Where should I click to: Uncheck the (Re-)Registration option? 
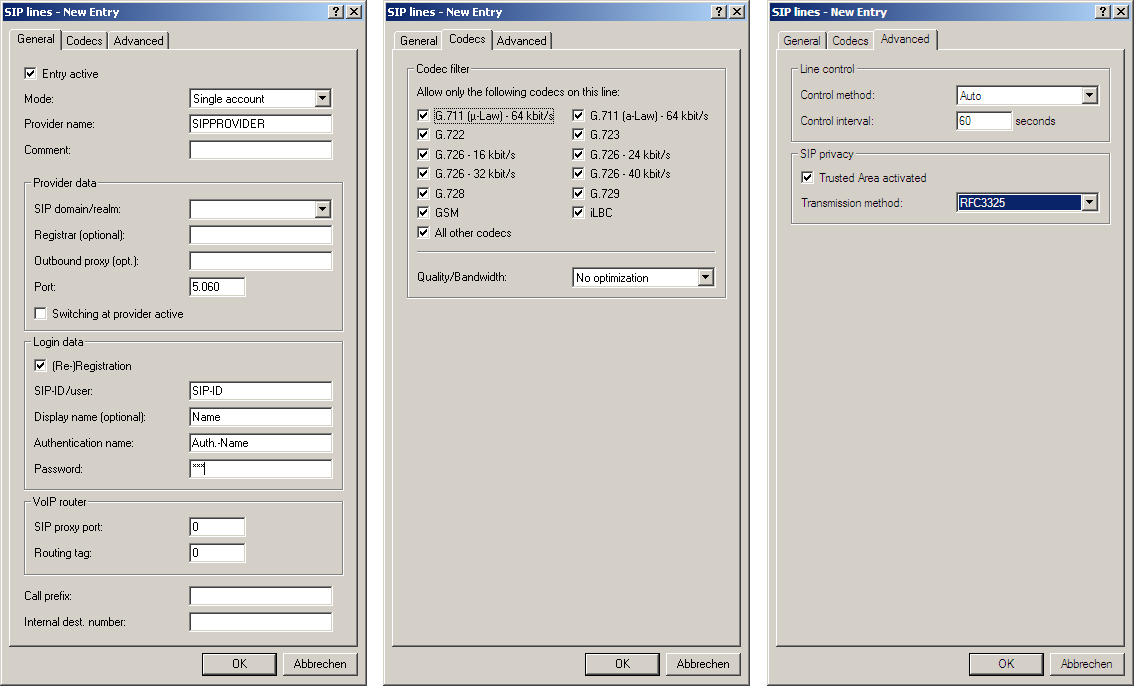pos(41,366)
